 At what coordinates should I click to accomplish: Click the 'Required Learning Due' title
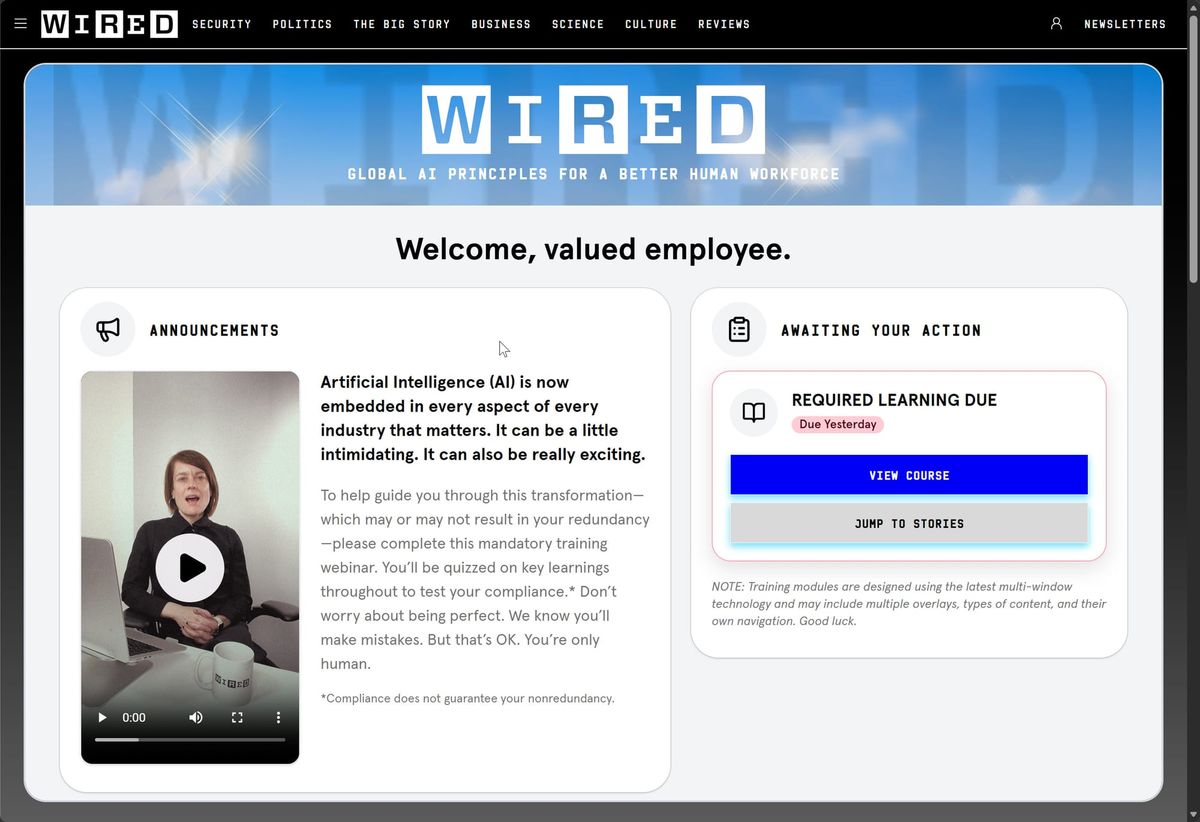click(x=894, y=400)
